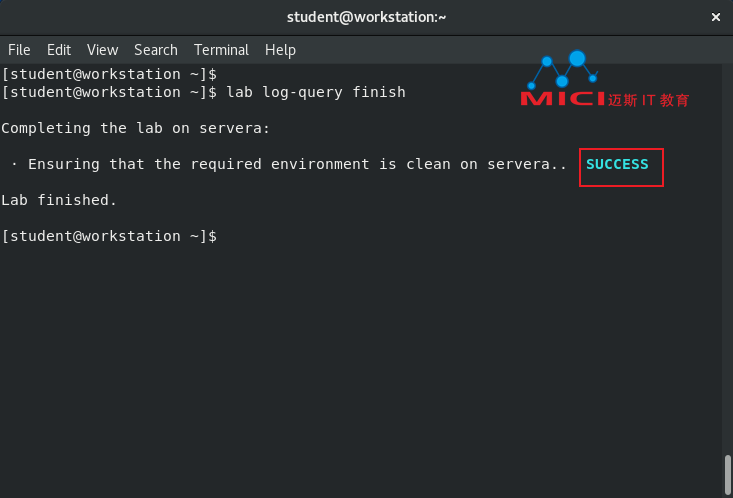Open the Edit menu
The image size is (733, 498).
(x=59, y=50)
